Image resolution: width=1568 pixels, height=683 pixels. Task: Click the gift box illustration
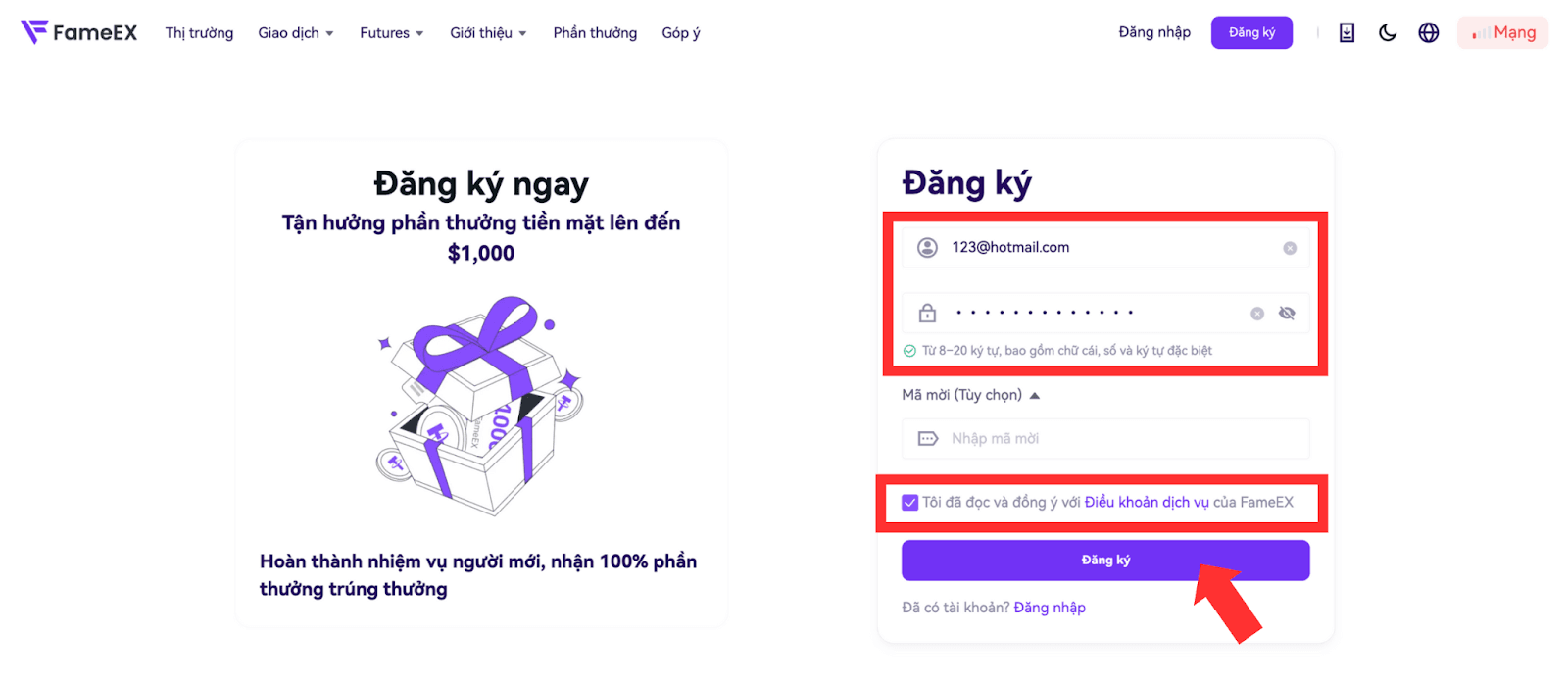[x=480, y=405]
